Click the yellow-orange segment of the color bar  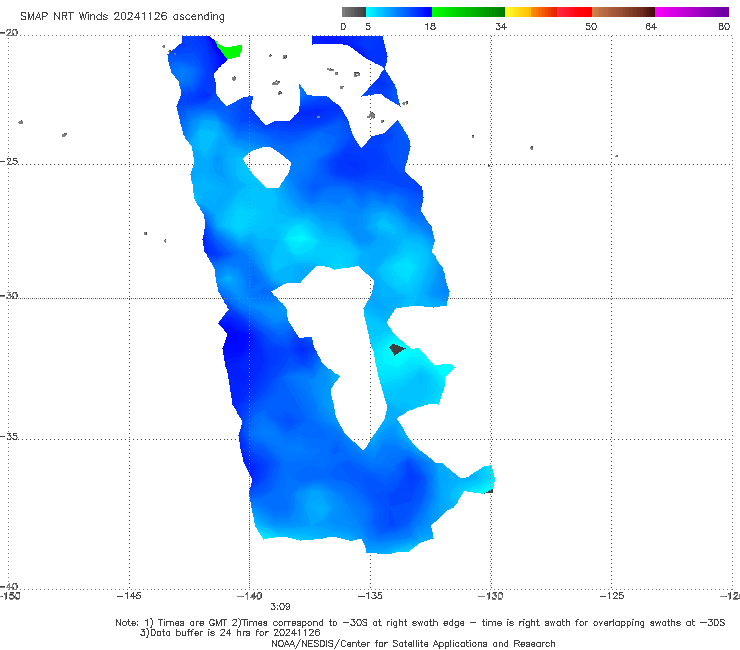pos(531,12)
